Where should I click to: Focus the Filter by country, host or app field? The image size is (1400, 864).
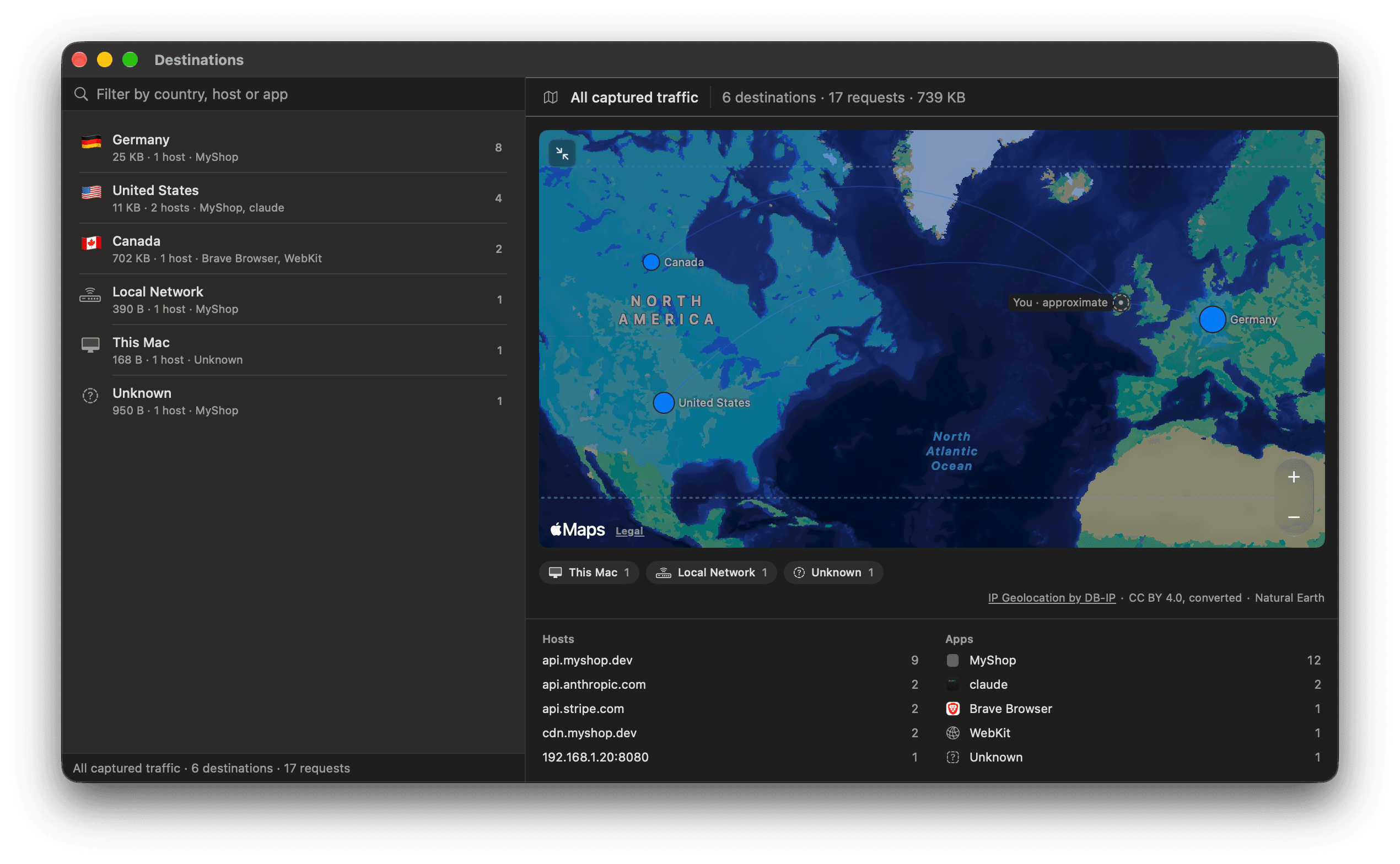293,94
